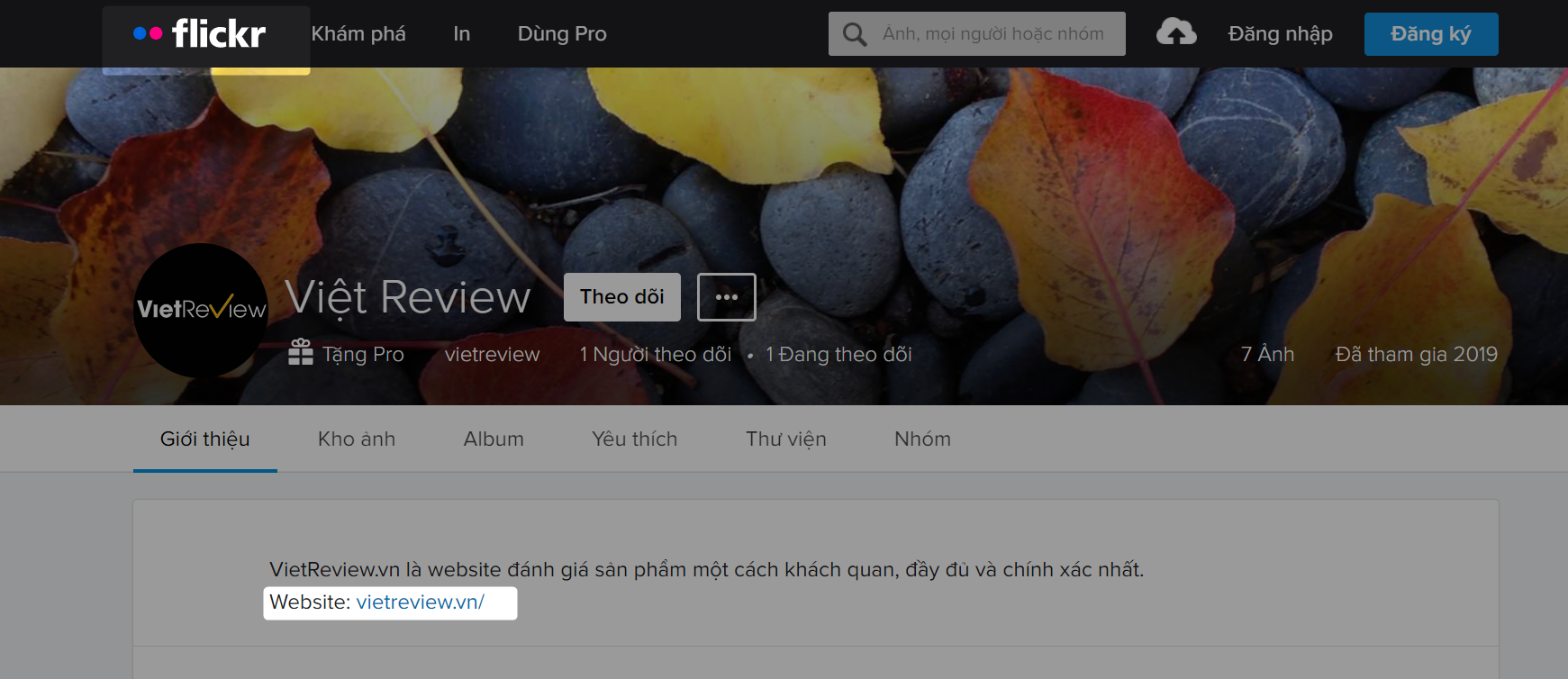1568x679 pixels.
Task: Click the Theo dõi follow button
Action: 622,297
